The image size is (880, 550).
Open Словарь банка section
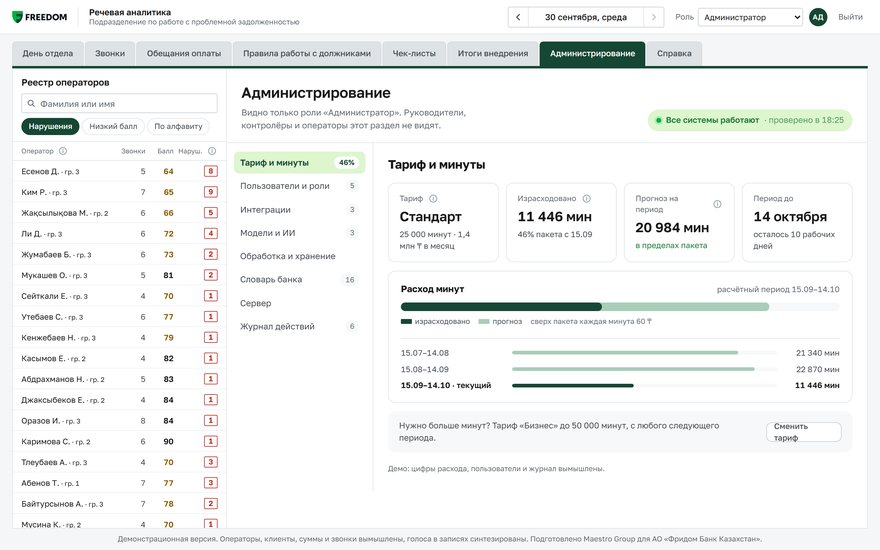(300, 279)
